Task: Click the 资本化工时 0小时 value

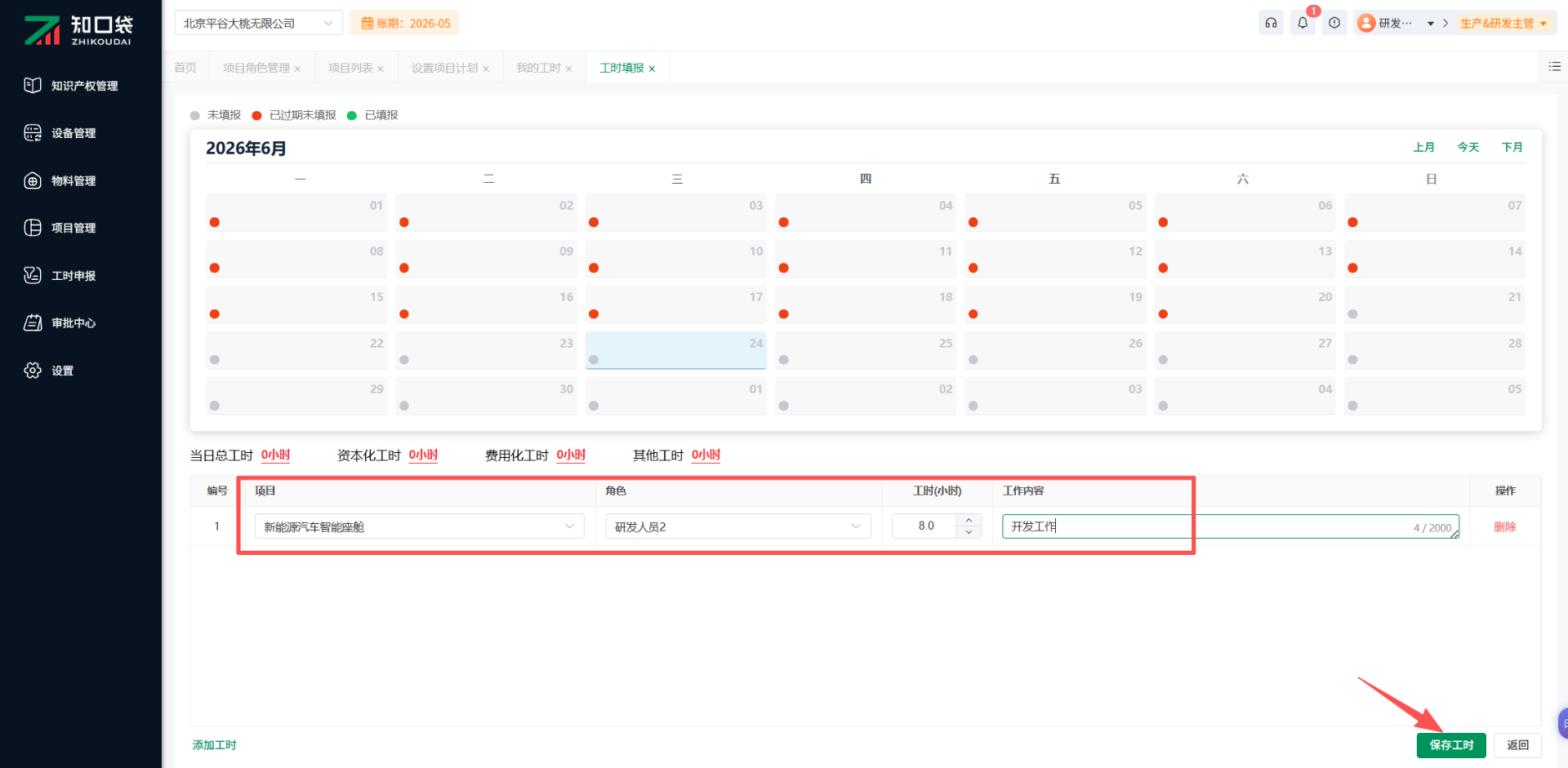Action: (424, 455)
